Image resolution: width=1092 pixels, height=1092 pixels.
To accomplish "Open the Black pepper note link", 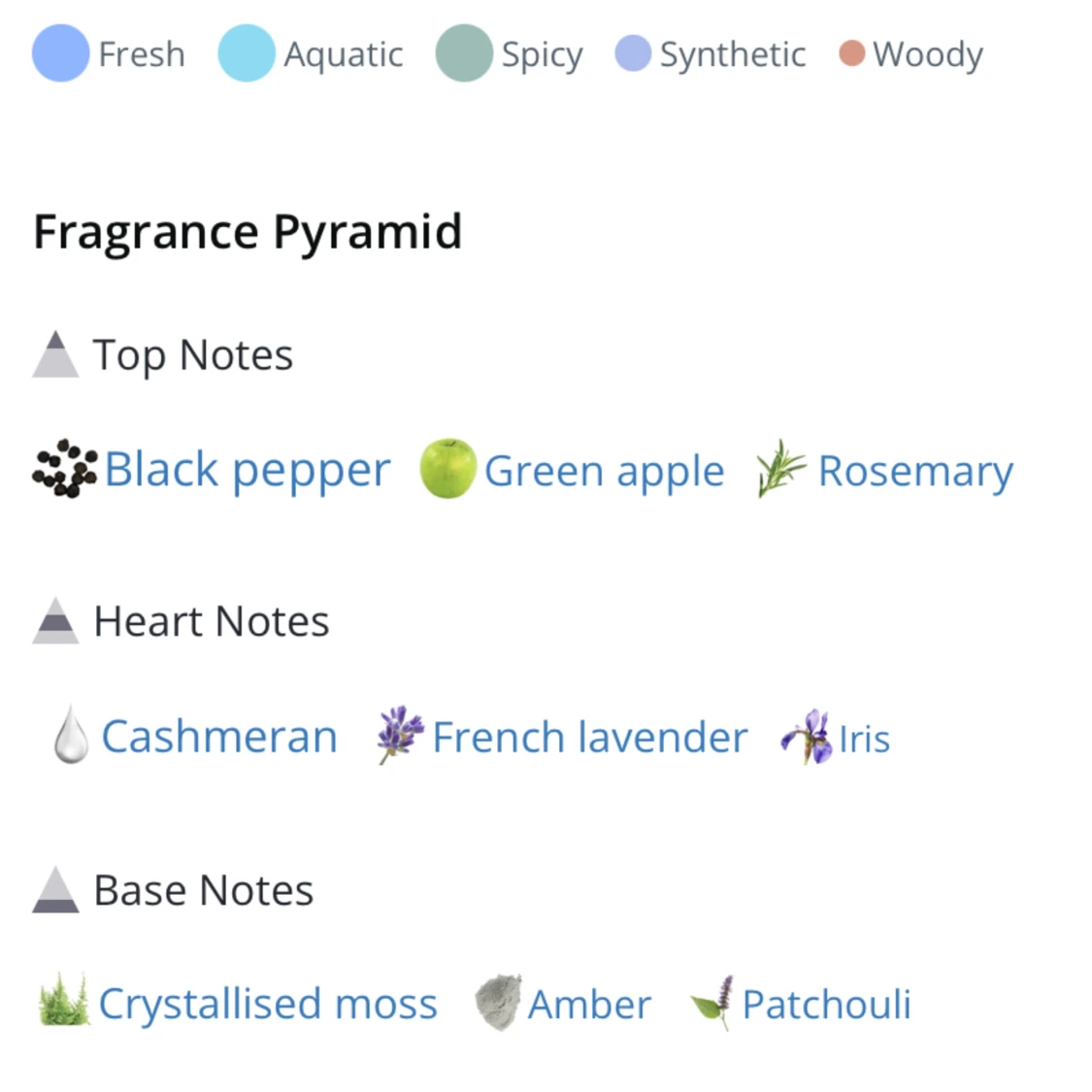I will [248, 471].
